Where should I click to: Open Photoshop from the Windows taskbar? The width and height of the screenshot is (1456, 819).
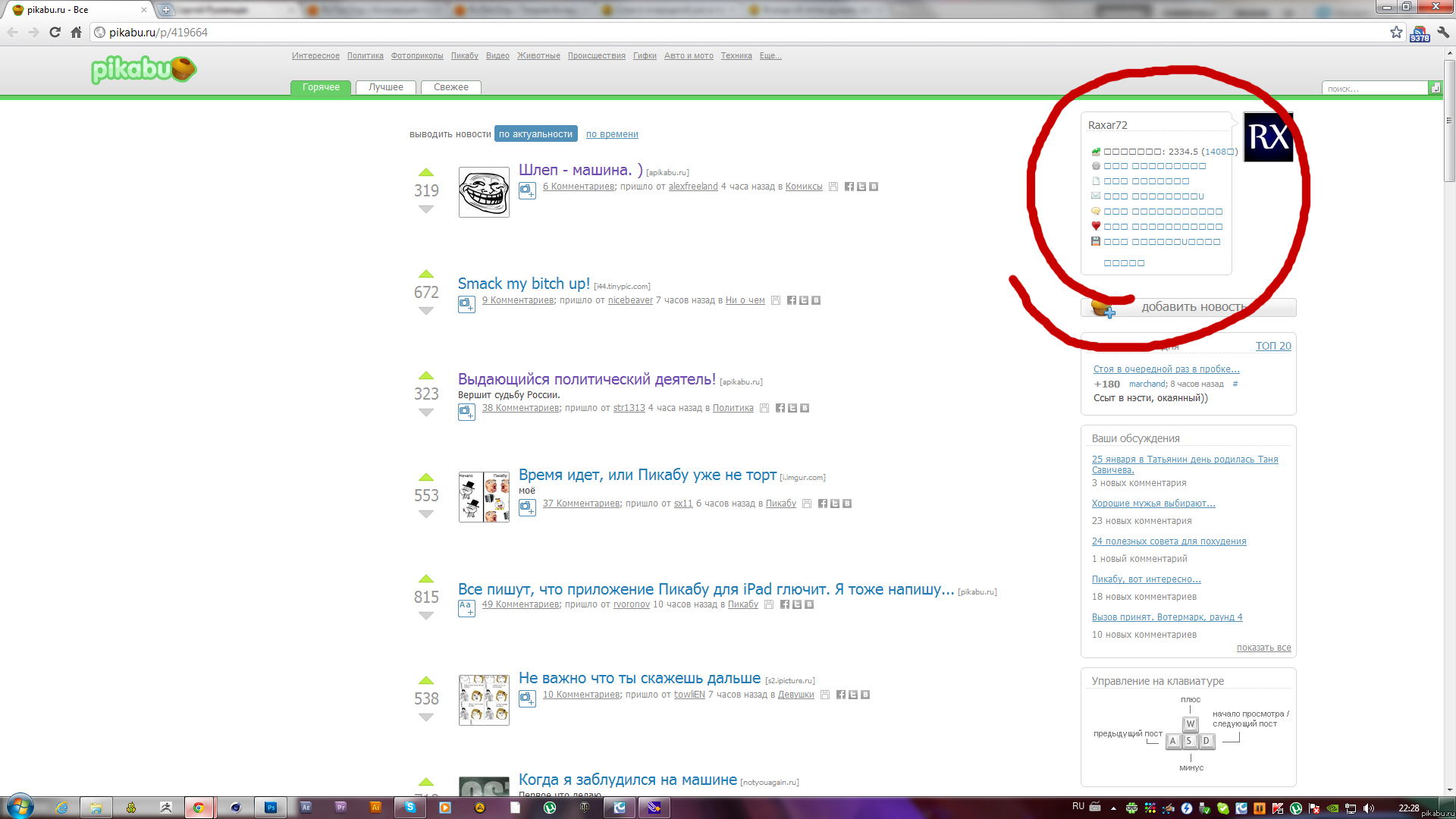click(270, 808)
